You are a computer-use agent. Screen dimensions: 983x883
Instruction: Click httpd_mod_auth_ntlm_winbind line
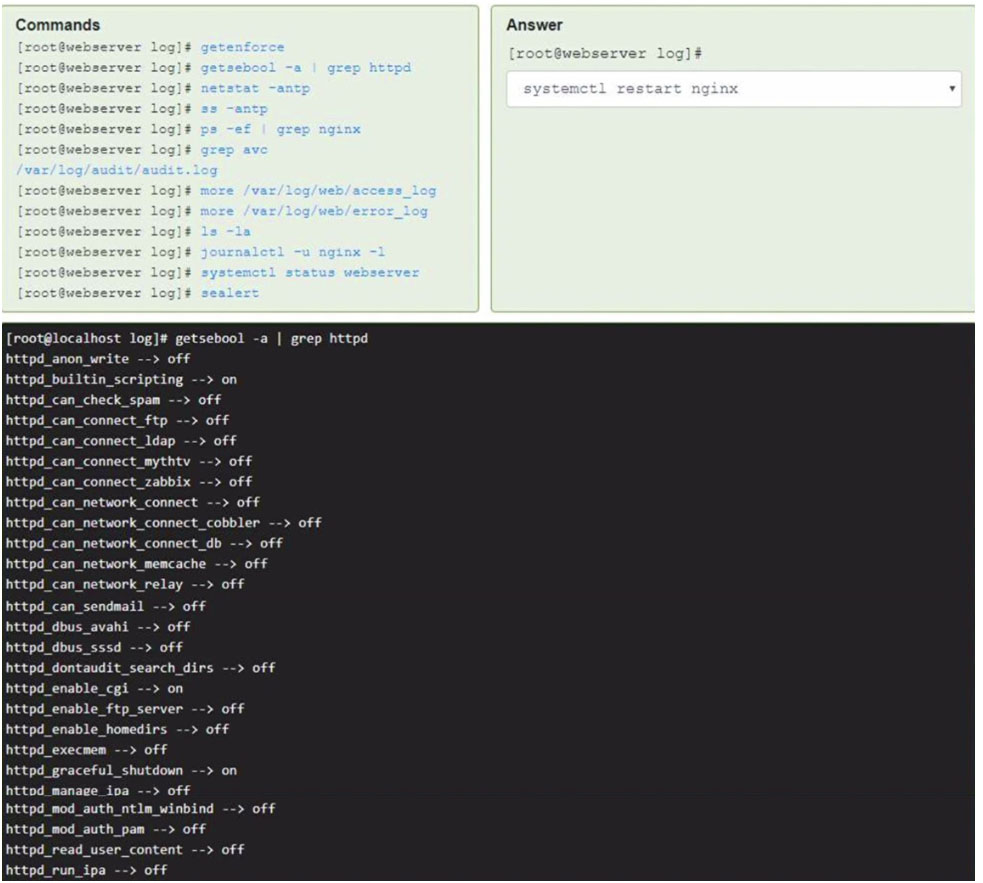tap(140, 809)
